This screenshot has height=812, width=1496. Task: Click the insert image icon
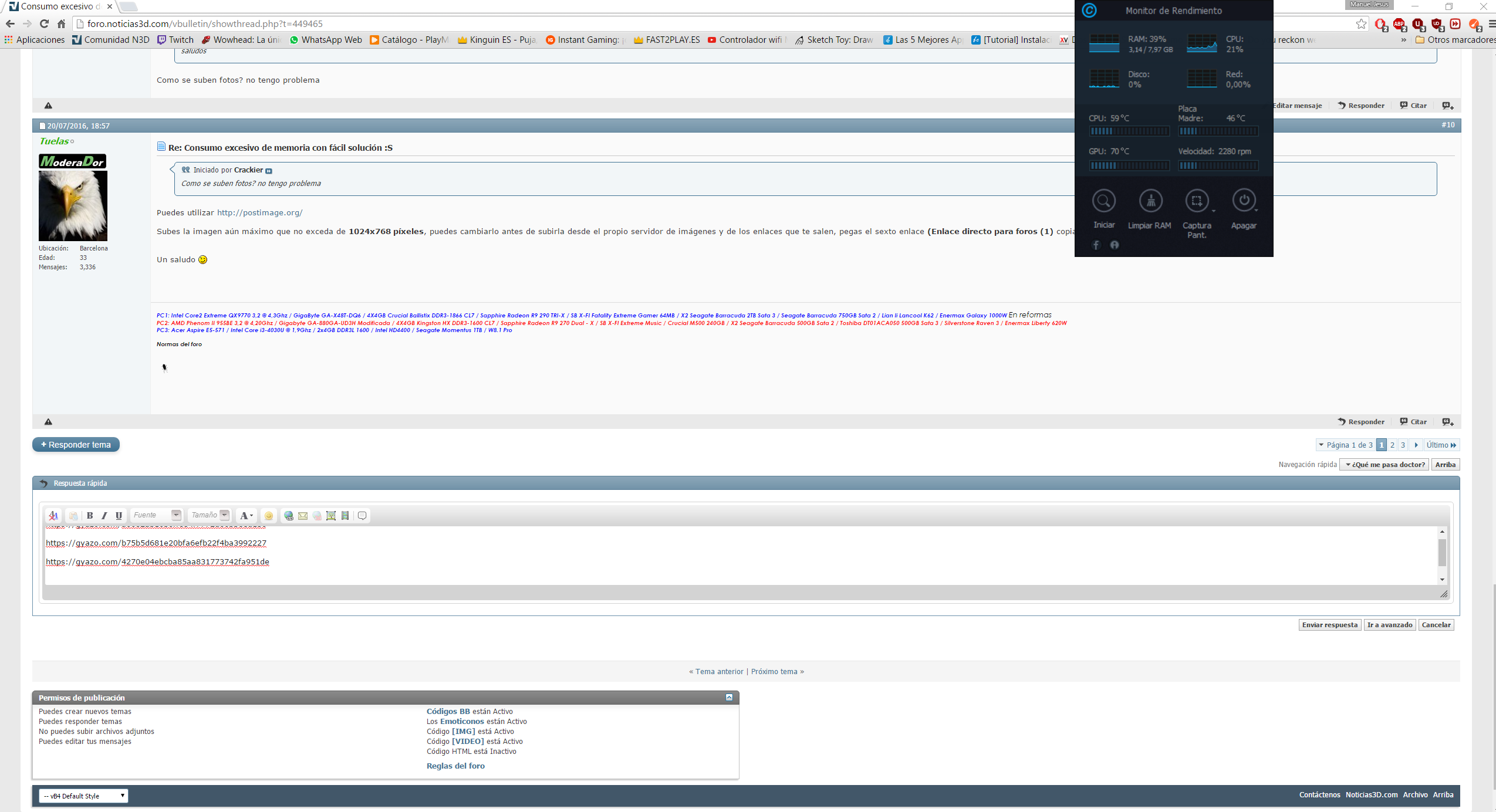[x=331, y=516]
